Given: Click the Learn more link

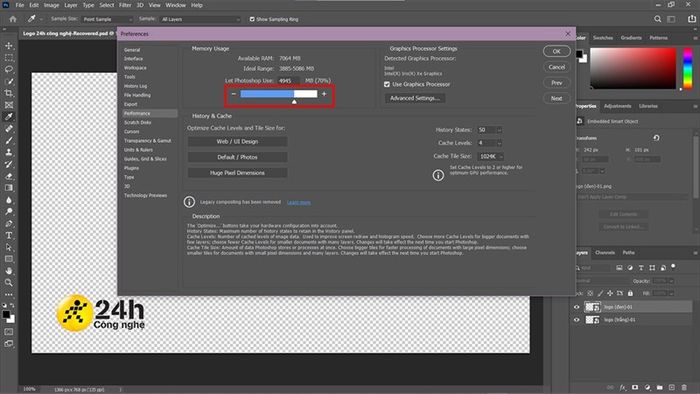Looking at the screenshot, I should pyautogui.click(x=299, y=203).
